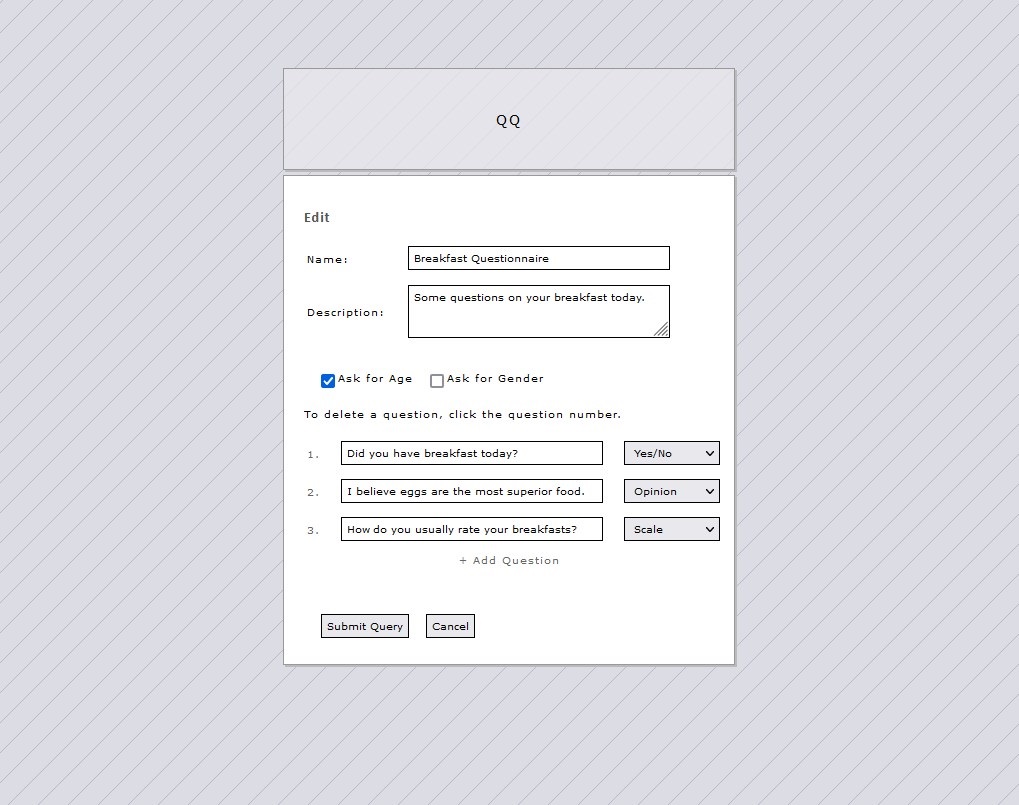This screenshot has height=805, width=1019.
Task: Expand the Opinion type dropdown
Action: [671, 491]
